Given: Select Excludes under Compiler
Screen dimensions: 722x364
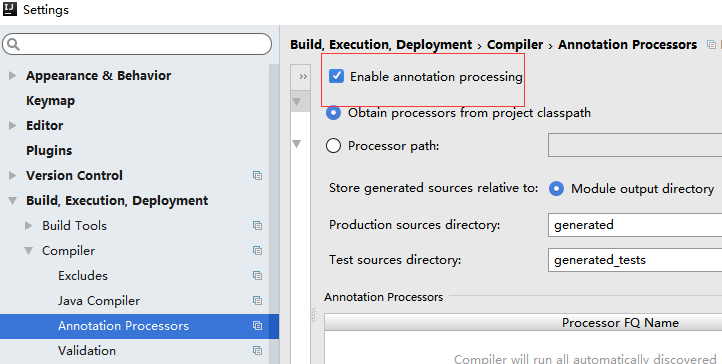Looking at the screenshot, I should tap(83, 276).
